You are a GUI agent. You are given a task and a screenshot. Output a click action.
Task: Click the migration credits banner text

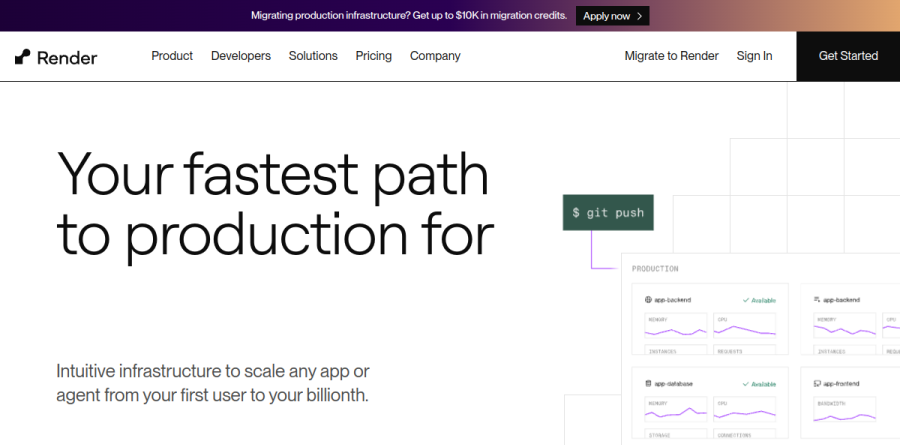coord(409,16)
